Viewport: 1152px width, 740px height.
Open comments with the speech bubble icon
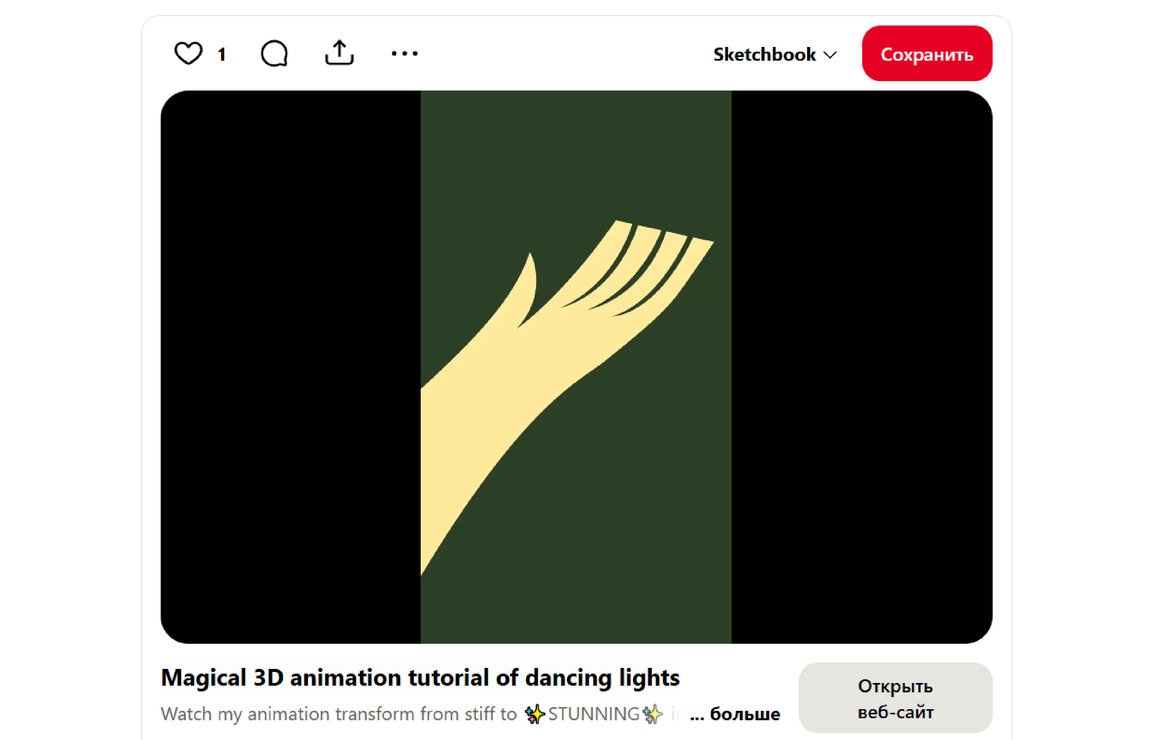274,54
